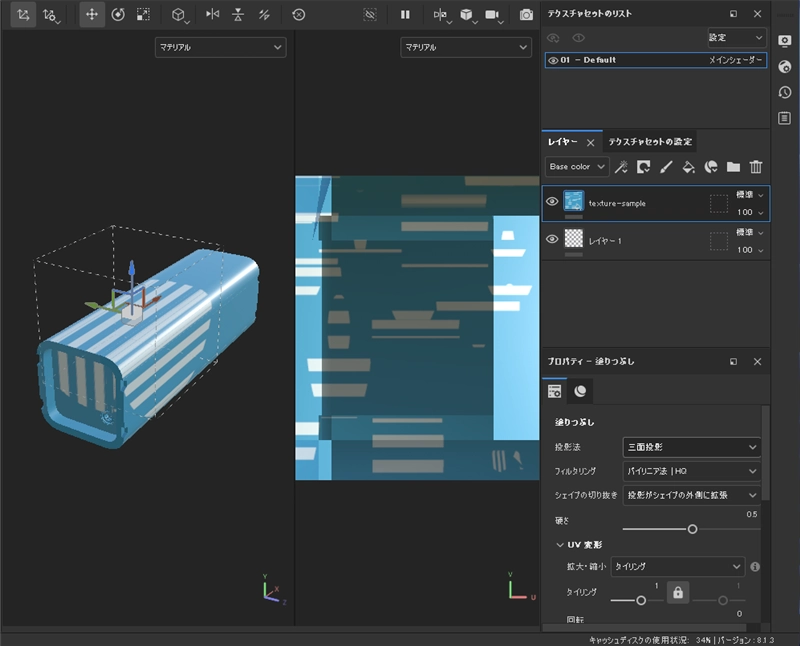Open the history clock icon in right sidebar

785,92
